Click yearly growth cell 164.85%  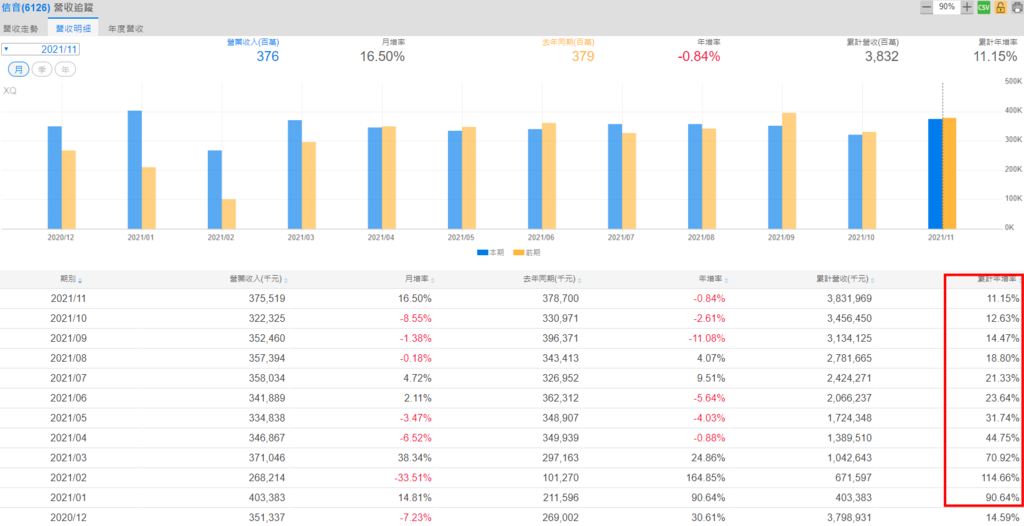[x=707, y=478]
